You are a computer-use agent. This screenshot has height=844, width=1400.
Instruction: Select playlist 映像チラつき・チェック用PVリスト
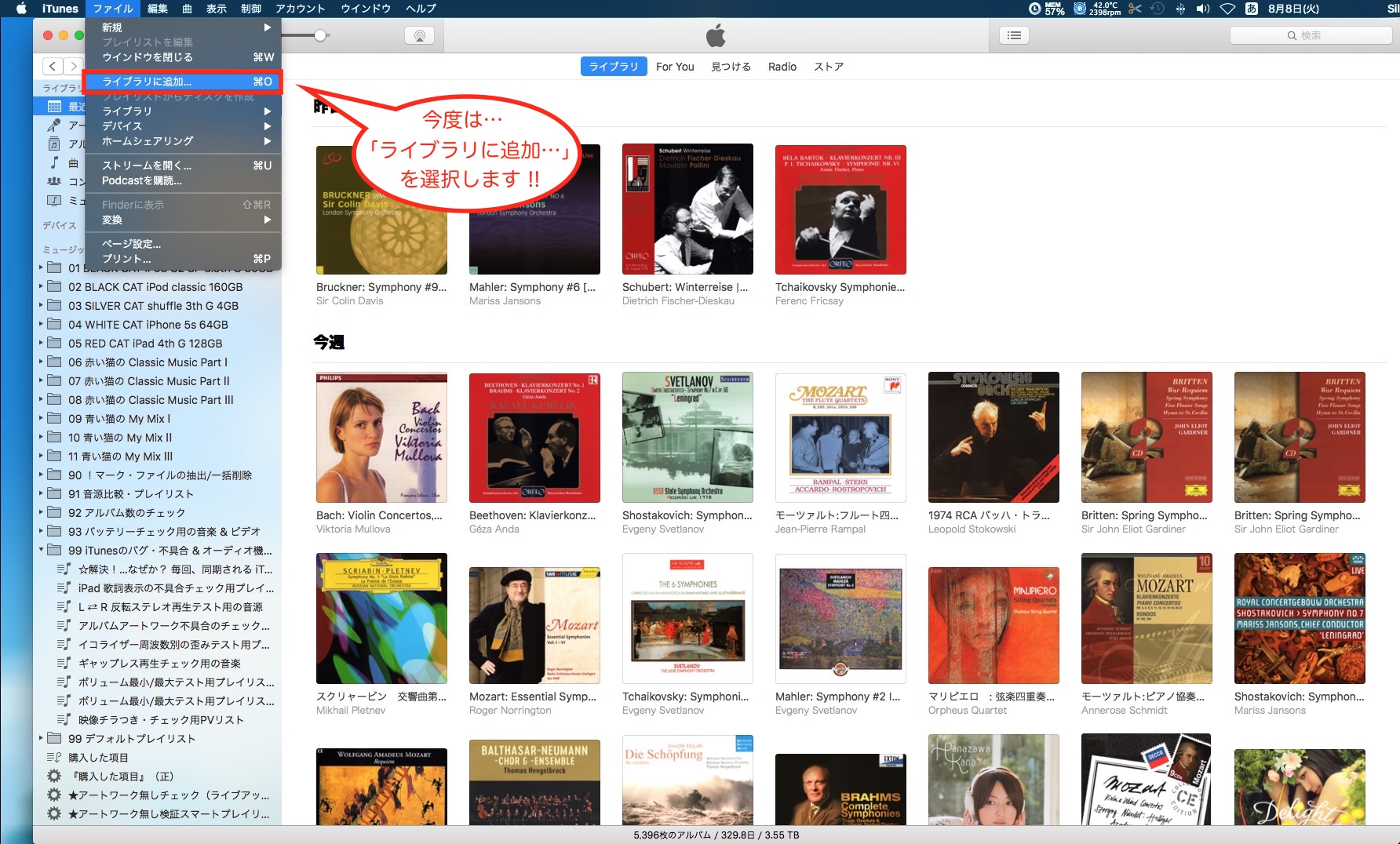pos(161,720)
